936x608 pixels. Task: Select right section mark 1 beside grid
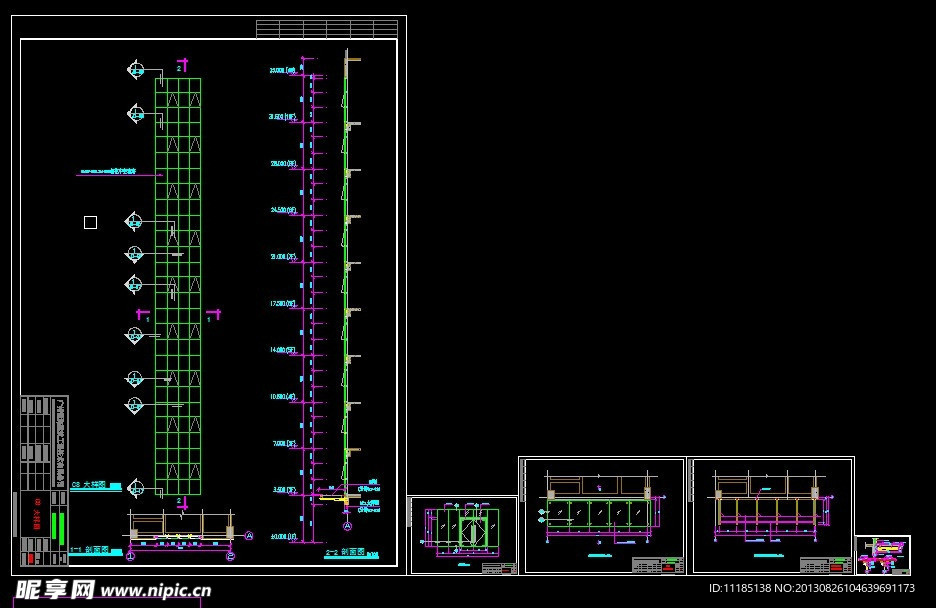tap(214, 315)
